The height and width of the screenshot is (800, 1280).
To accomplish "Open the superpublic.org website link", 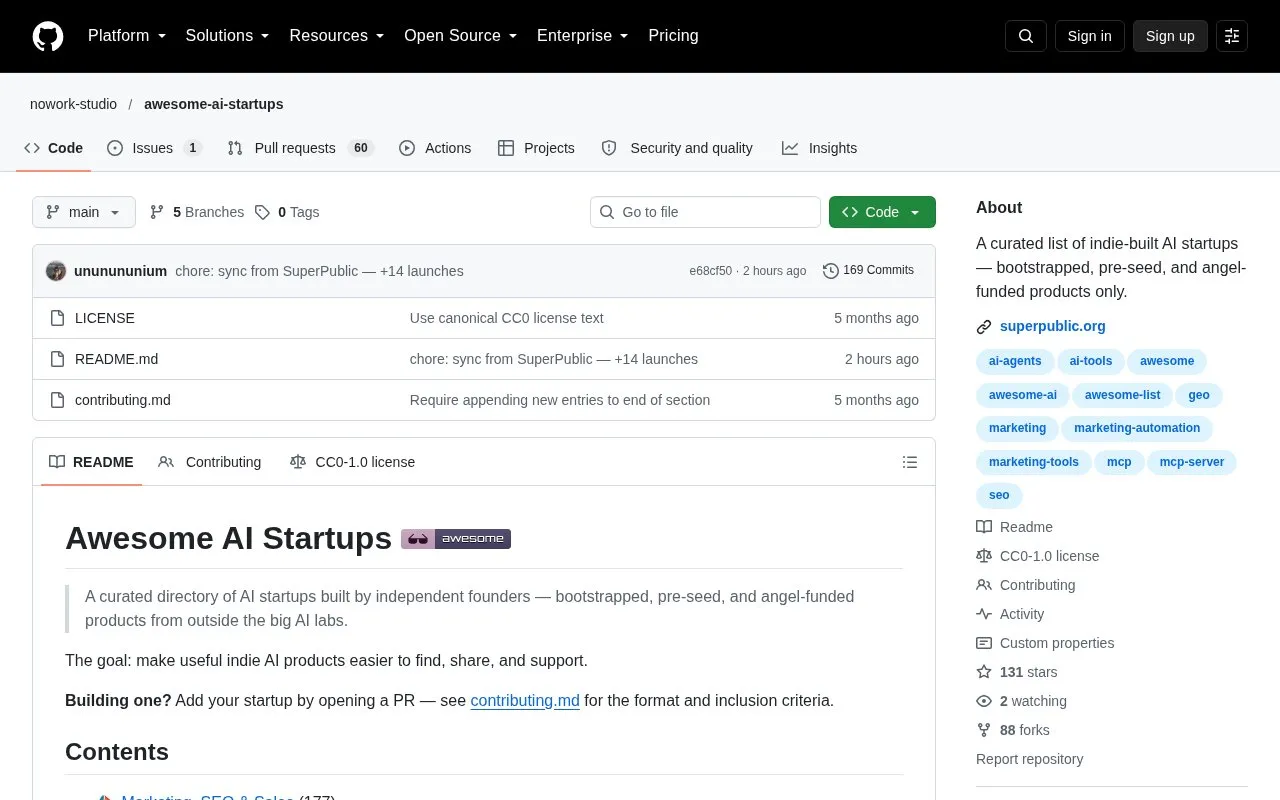I will pyautogui.click(x=1053, y=326).
